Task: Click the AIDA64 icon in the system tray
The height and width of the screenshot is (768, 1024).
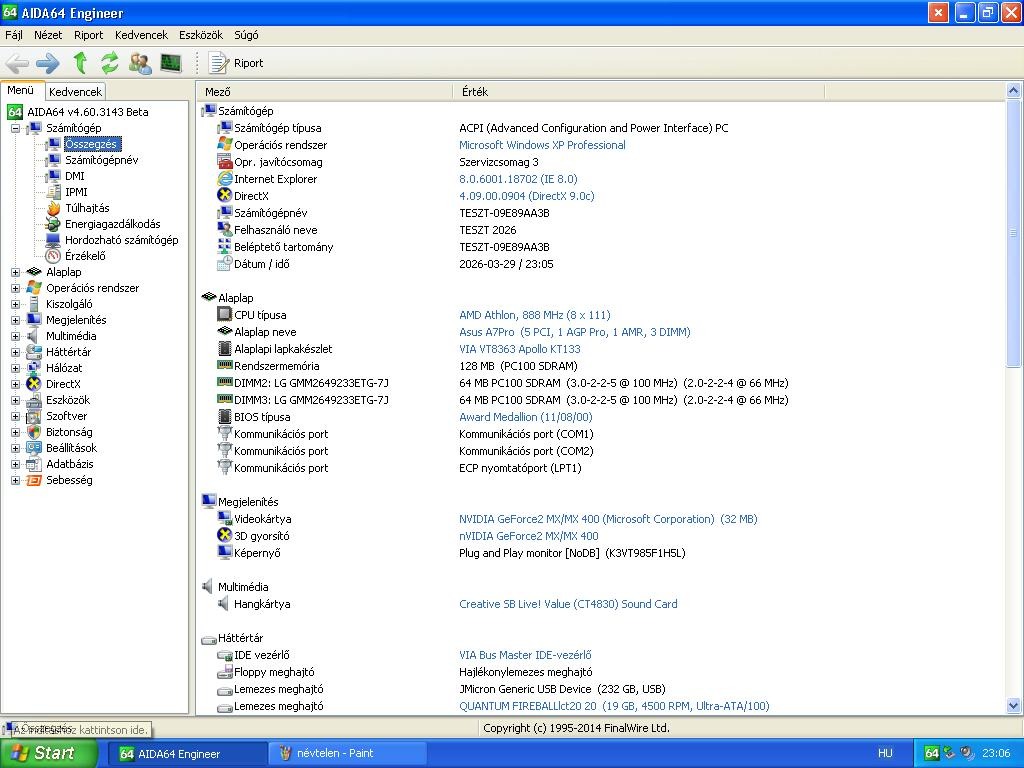Action: [x=933, y=754]
